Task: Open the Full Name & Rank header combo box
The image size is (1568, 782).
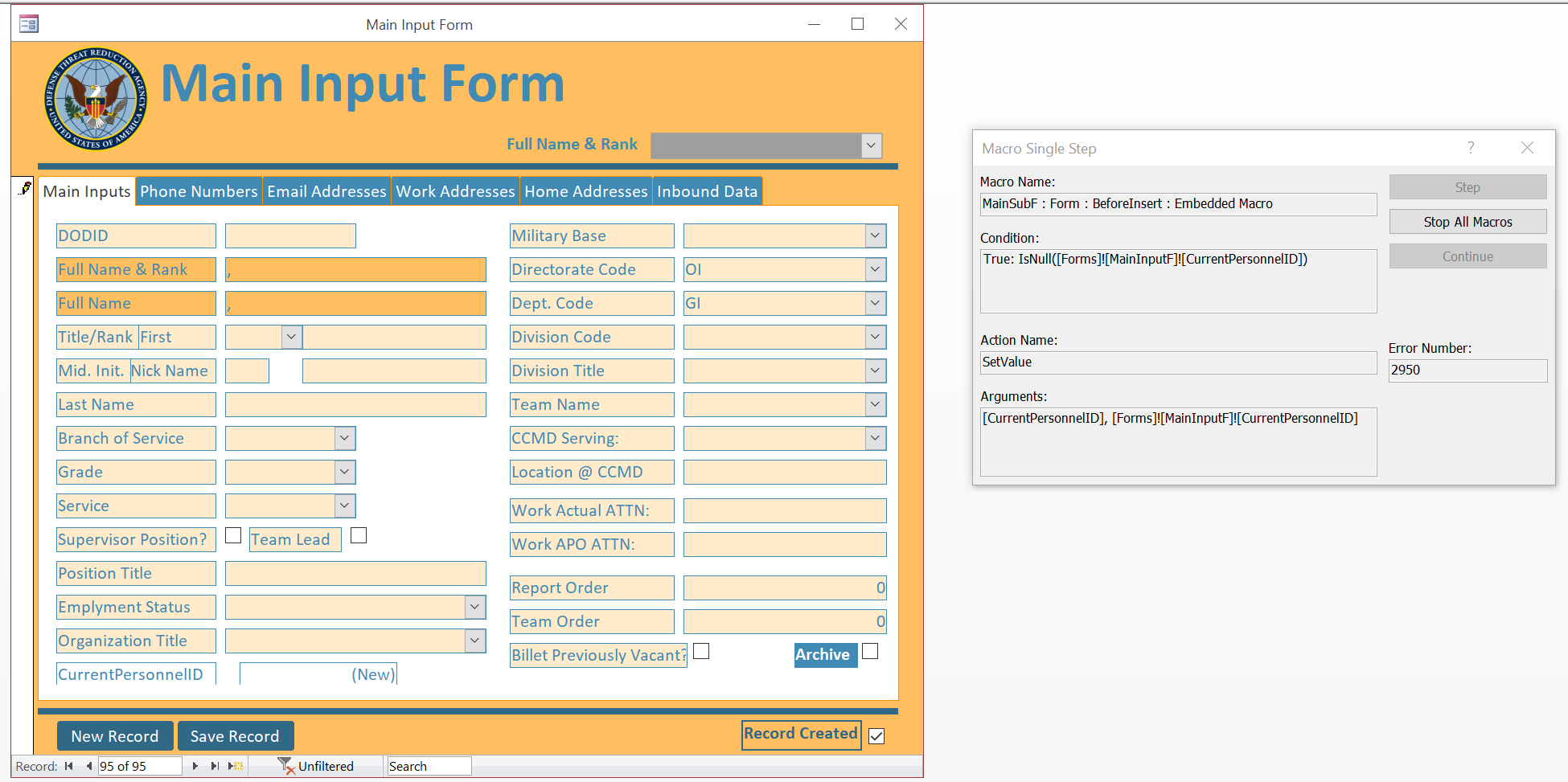Action: coord(871,145)
